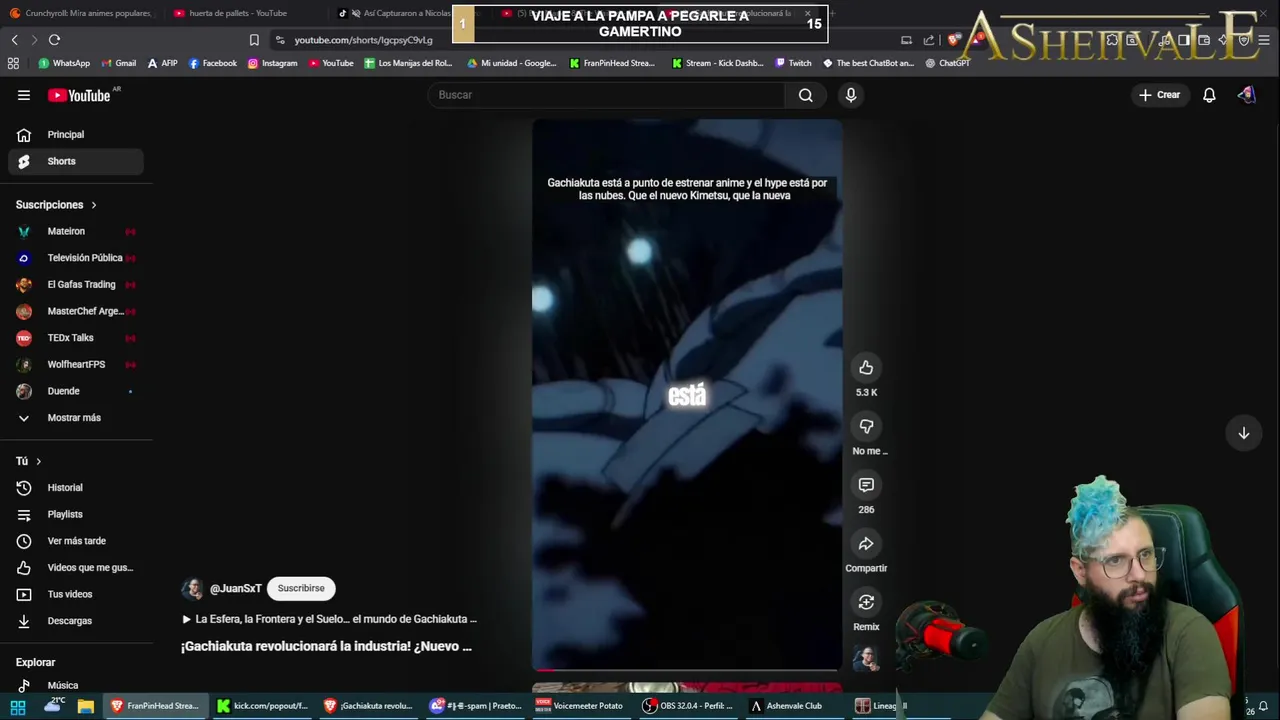Reload the current page

[54, 40]
